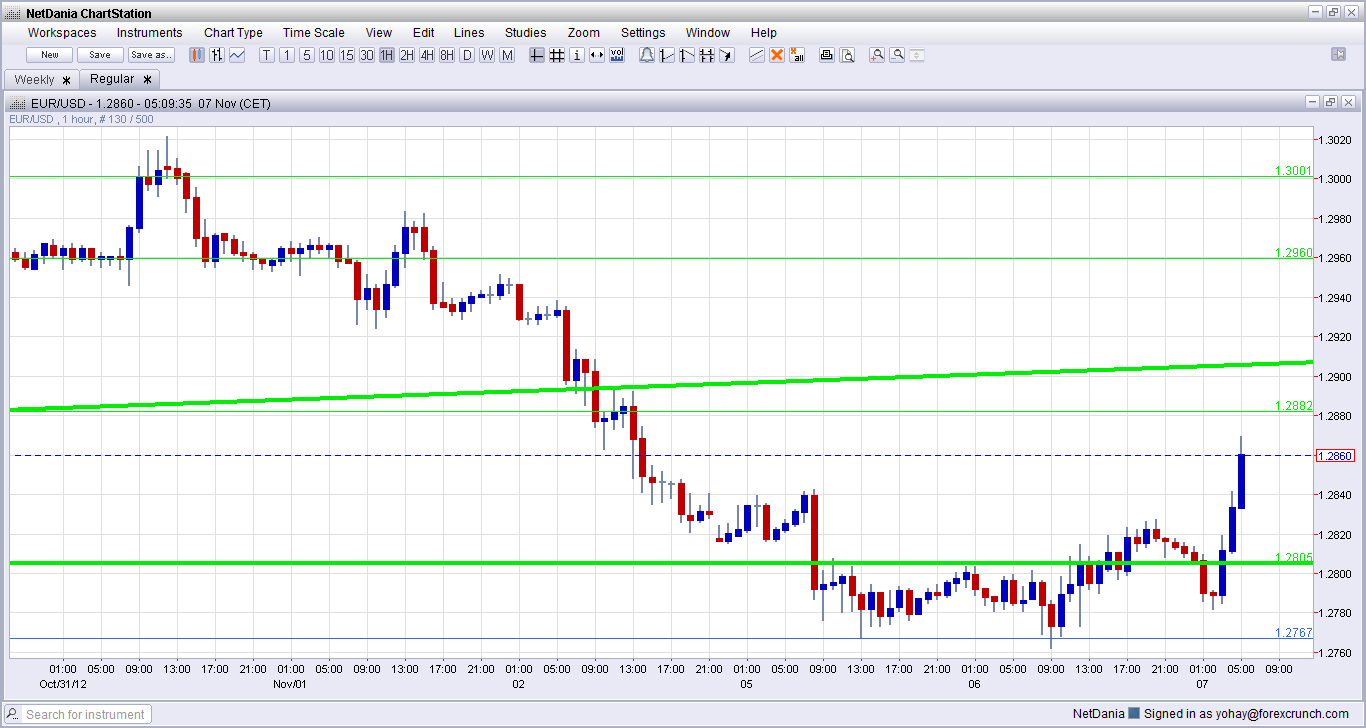Click the zoom in magnifier icon

click(877, 55)
